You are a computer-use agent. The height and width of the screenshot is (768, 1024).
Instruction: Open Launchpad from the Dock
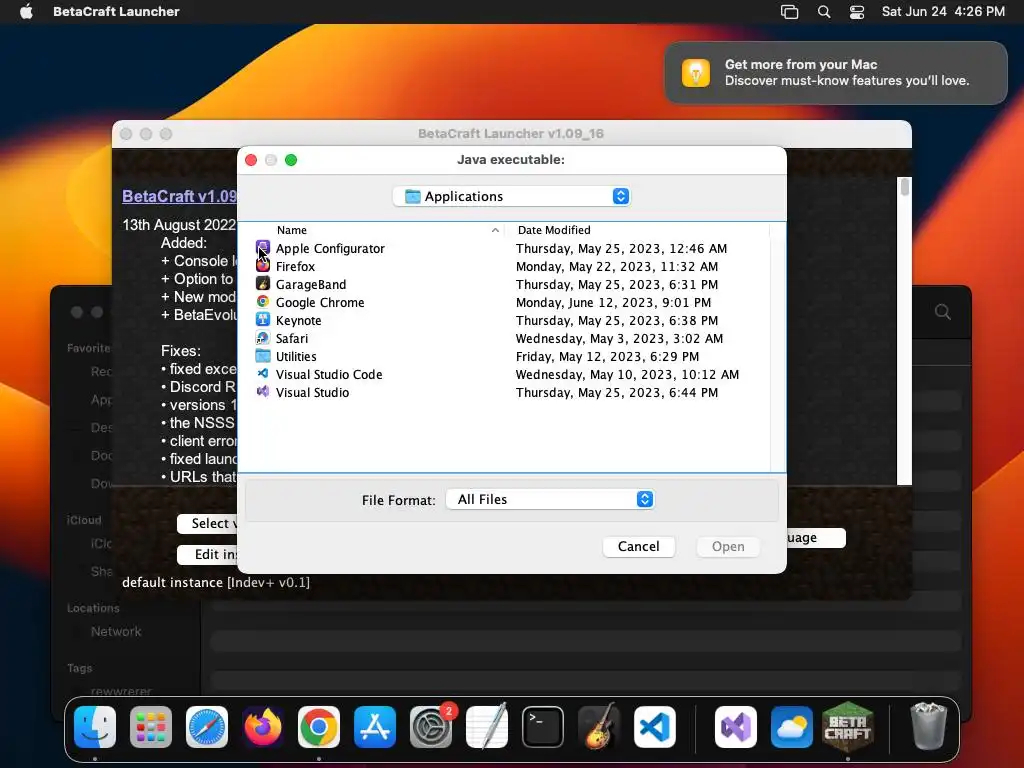(151, 727)
